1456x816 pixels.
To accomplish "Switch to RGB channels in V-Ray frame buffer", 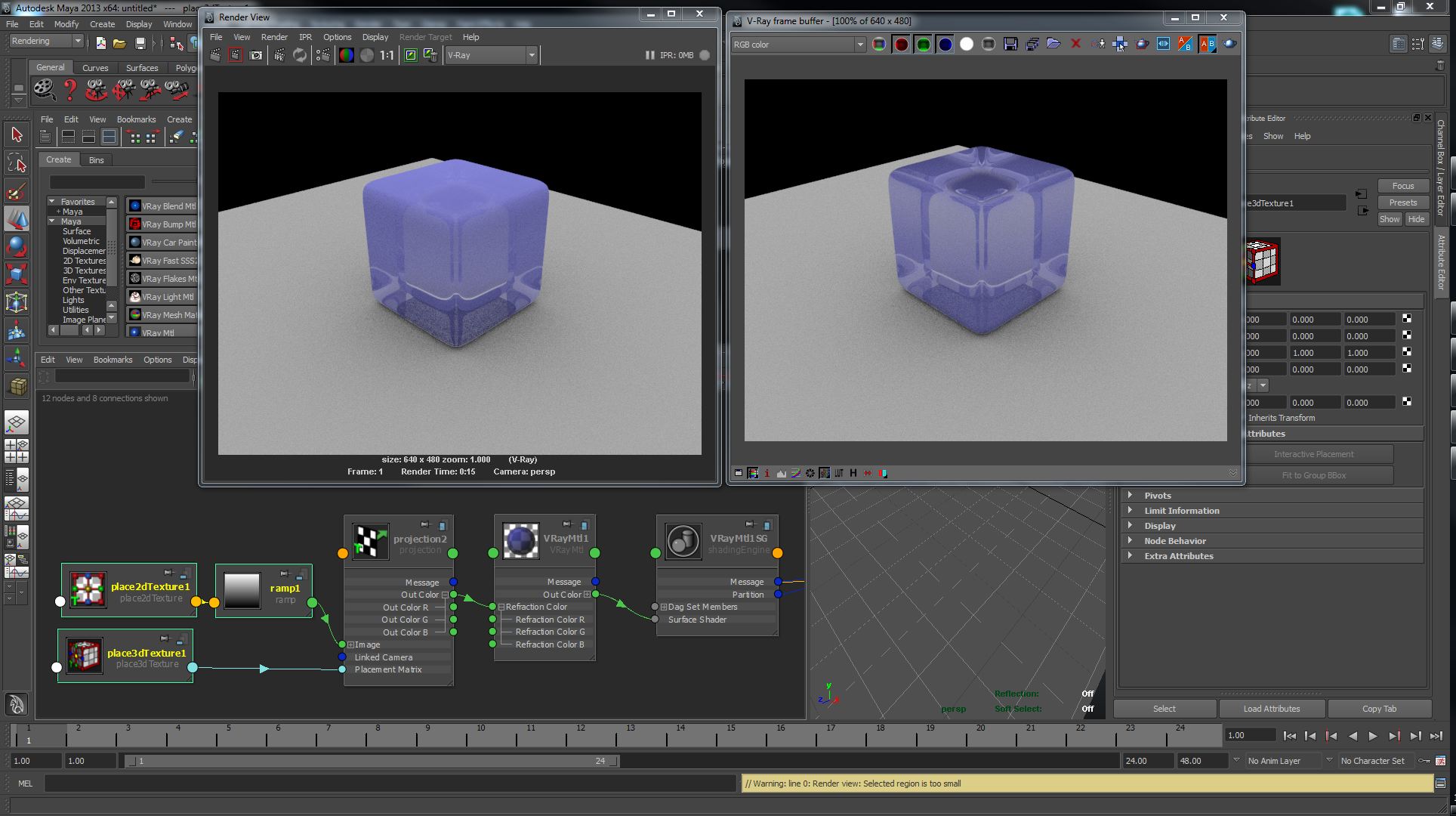I will (879, 45).
